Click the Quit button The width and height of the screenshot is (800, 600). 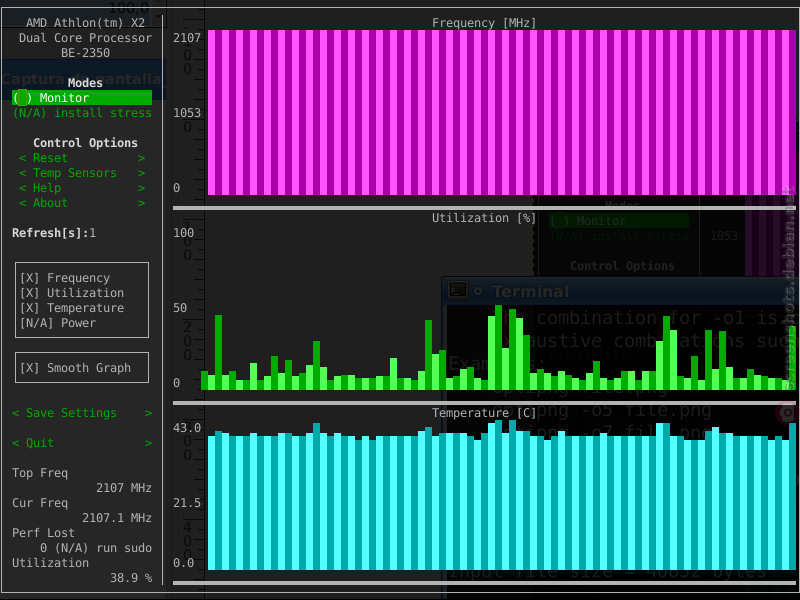(x=82, y=443)
